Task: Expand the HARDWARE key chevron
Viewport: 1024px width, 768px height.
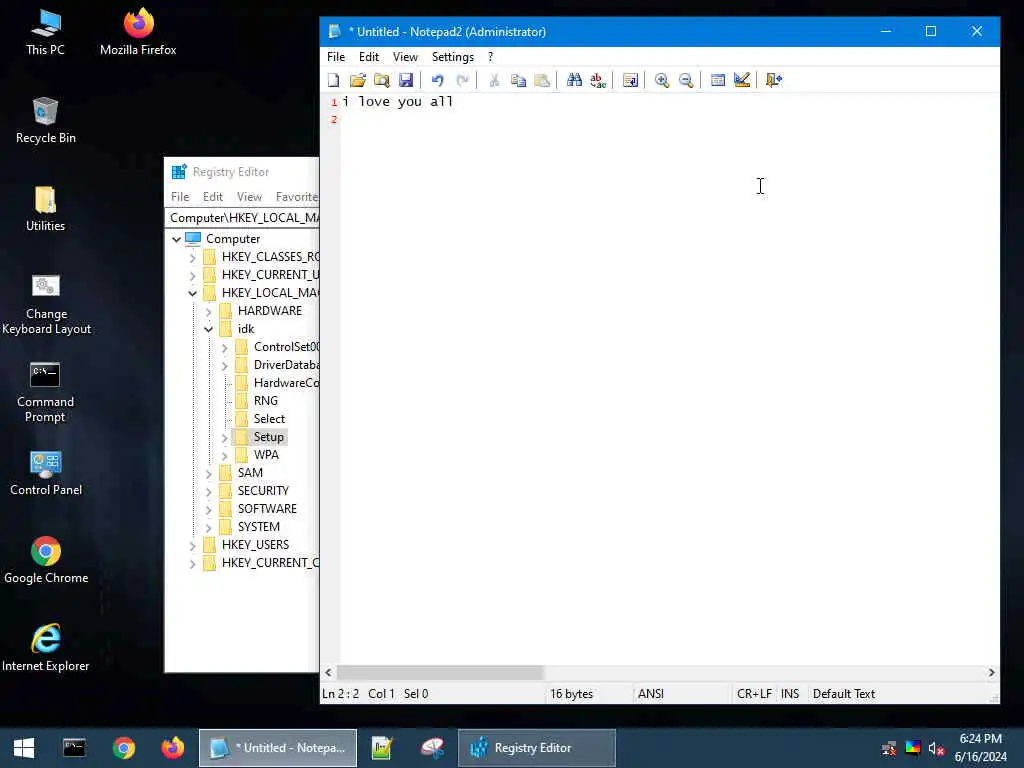Action: click(209, 312)
